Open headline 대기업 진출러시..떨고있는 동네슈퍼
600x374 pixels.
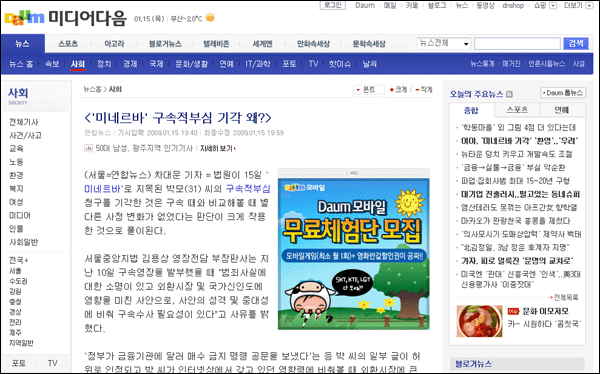520,194
